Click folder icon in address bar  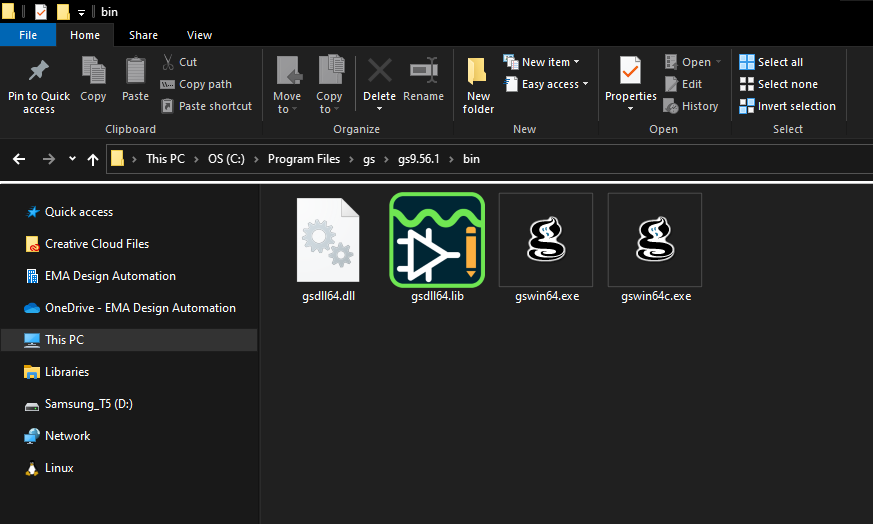pos(117,159)
